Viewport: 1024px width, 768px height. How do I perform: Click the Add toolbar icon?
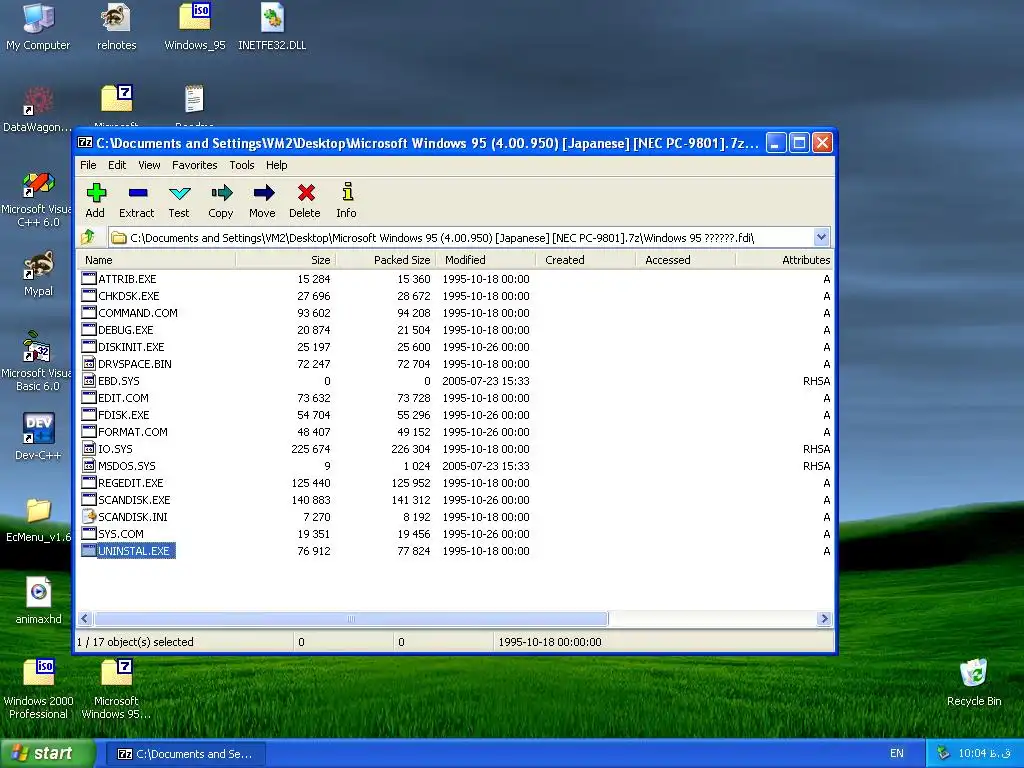coord(95,193)
